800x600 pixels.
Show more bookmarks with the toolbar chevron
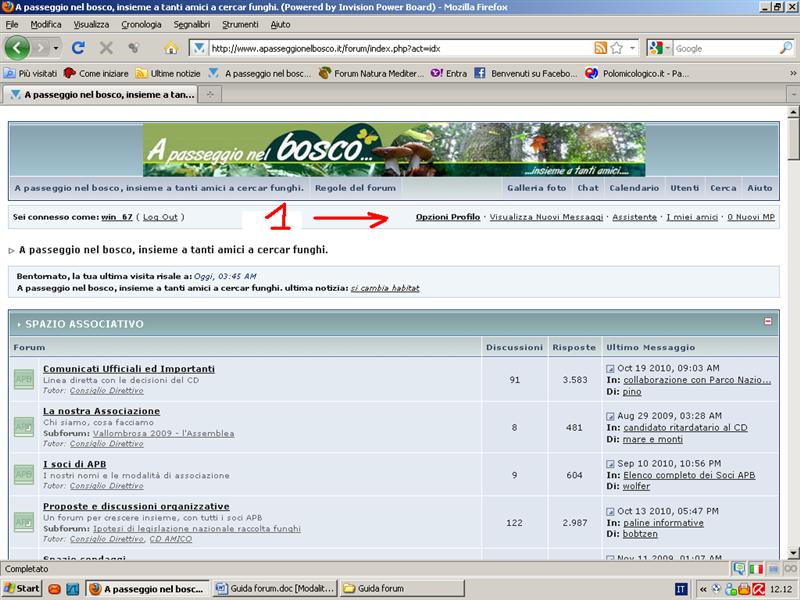click(793, 73)
